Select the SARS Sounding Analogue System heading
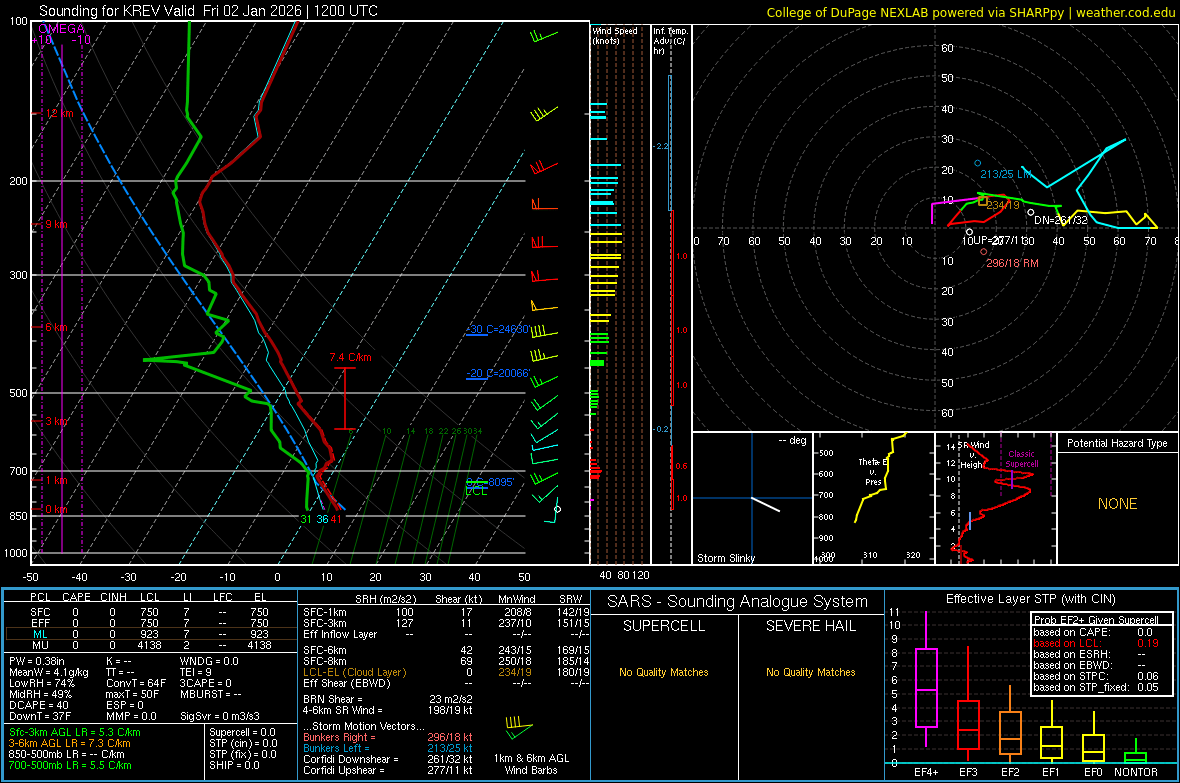Screen dimensions: 1180x783 pos(737,602)
